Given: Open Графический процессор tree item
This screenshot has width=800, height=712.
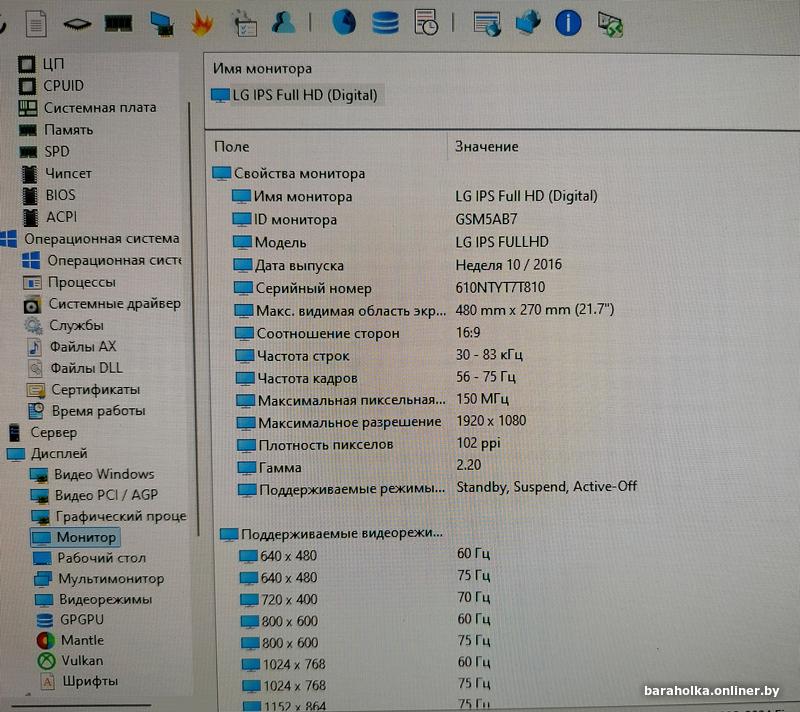Looking at the screenshot, I should click(109, 517).
